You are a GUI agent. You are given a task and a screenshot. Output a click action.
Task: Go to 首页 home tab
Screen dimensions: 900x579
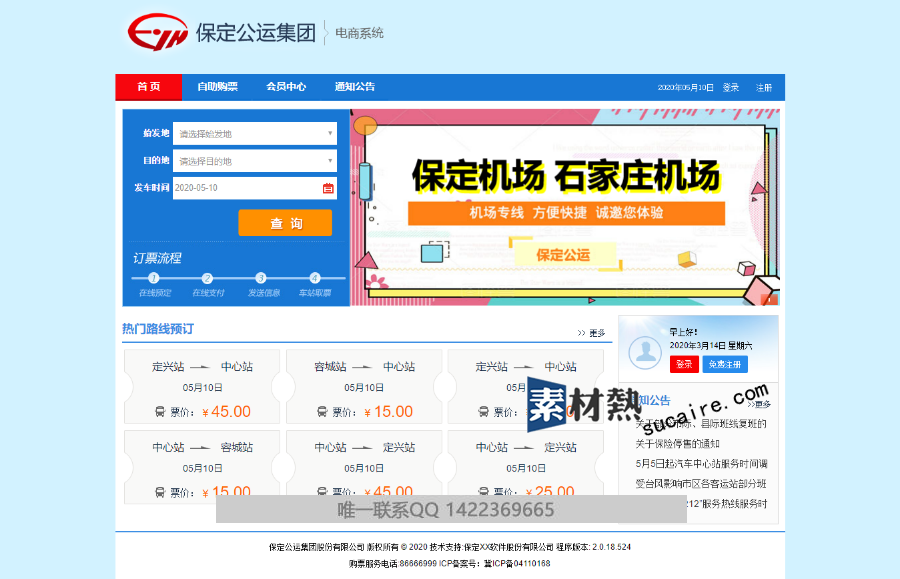tap(149, 87)
